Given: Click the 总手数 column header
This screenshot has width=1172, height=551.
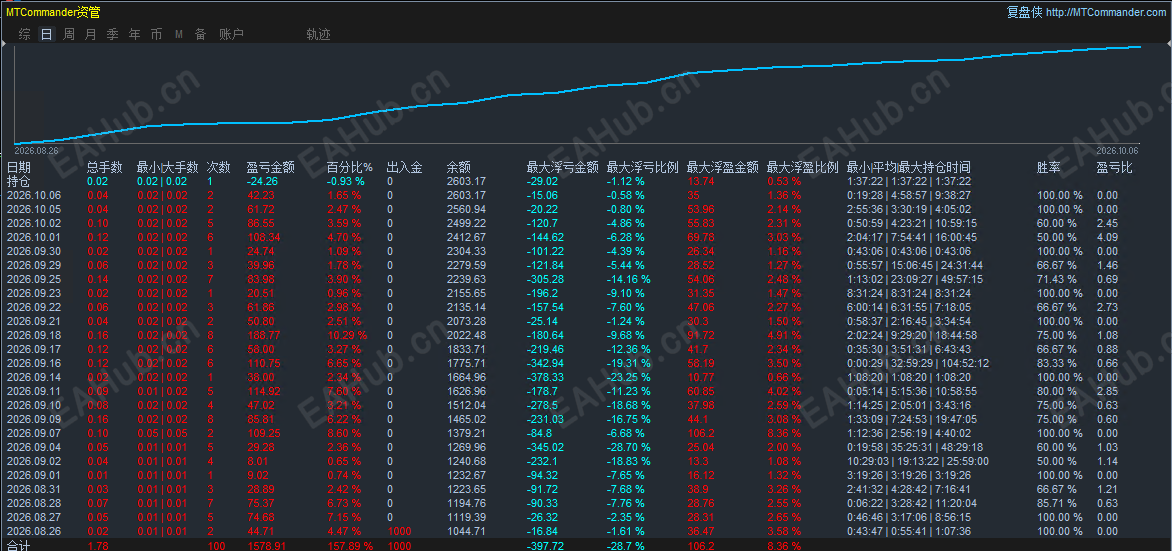Looking at the screenshot, I should 105,167.
